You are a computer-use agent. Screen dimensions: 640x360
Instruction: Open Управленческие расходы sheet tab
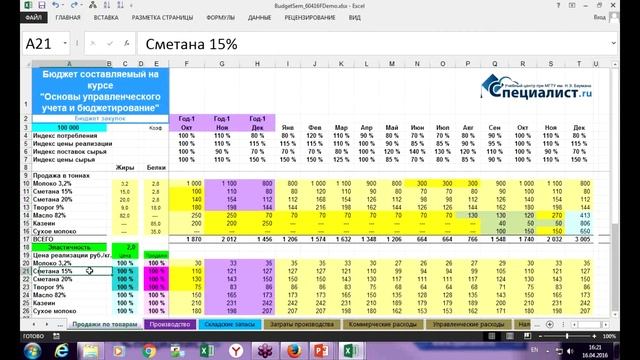(x=468, y=324)
